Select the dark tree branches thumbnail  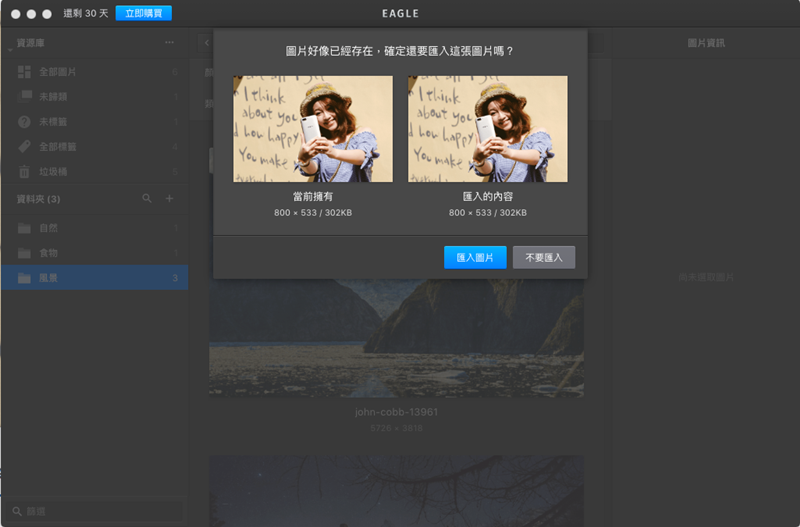pos(396,491)
